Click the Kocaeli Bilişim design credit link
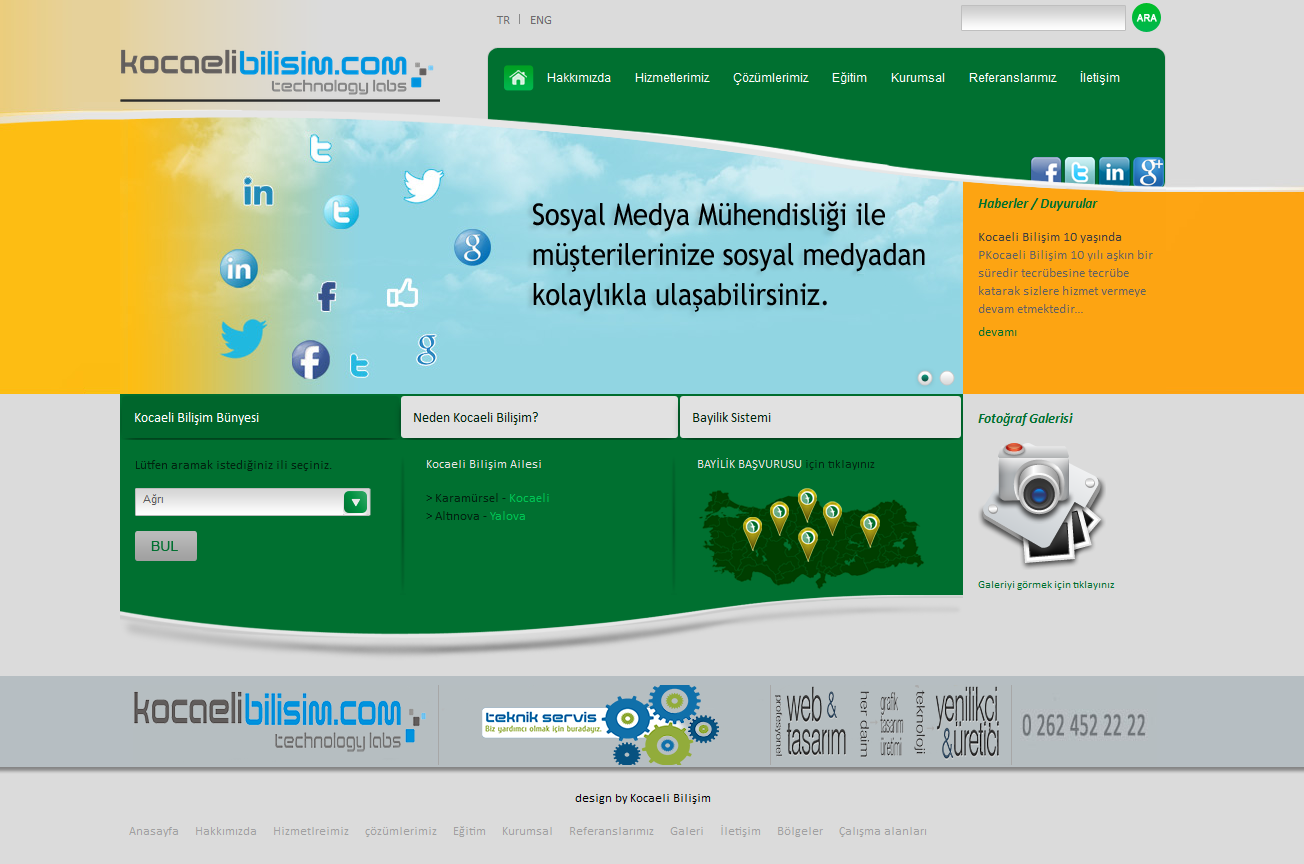1304x864 pixels. tap(670, 798)
